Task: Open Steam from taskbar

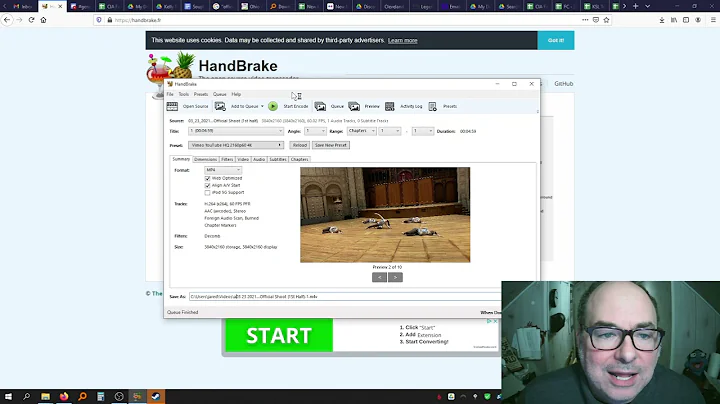Action: (156, 396)
